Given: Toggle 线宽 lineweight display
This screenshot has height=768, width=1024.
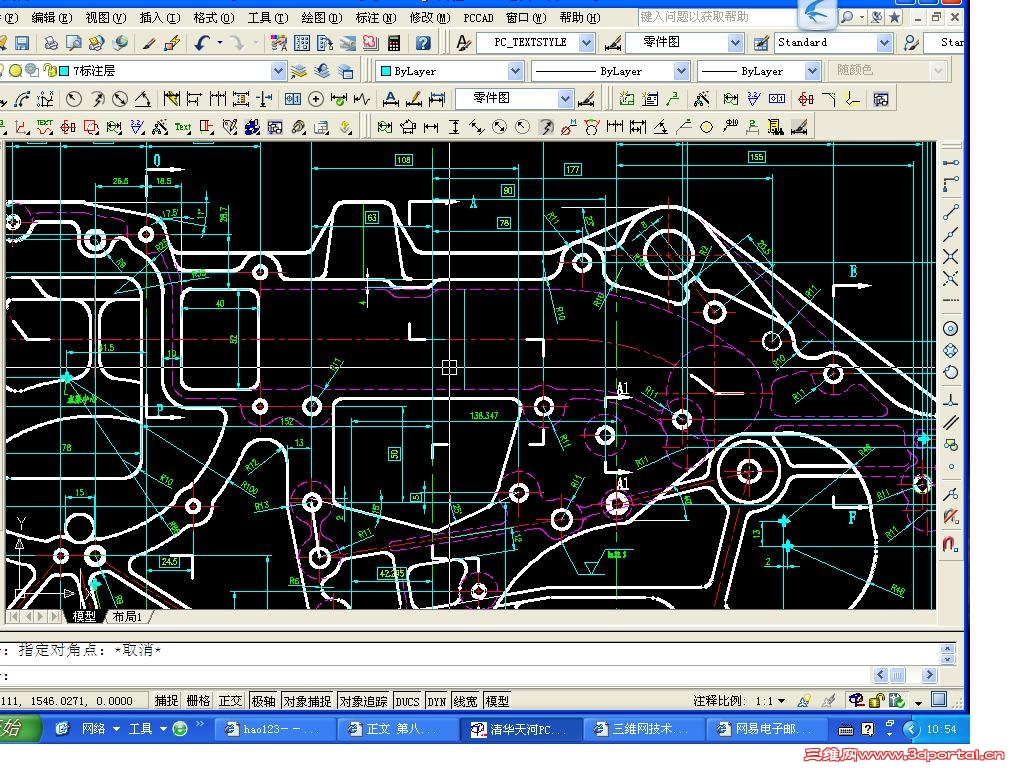Looking at the screenshot, I should [x=465, y=701].
